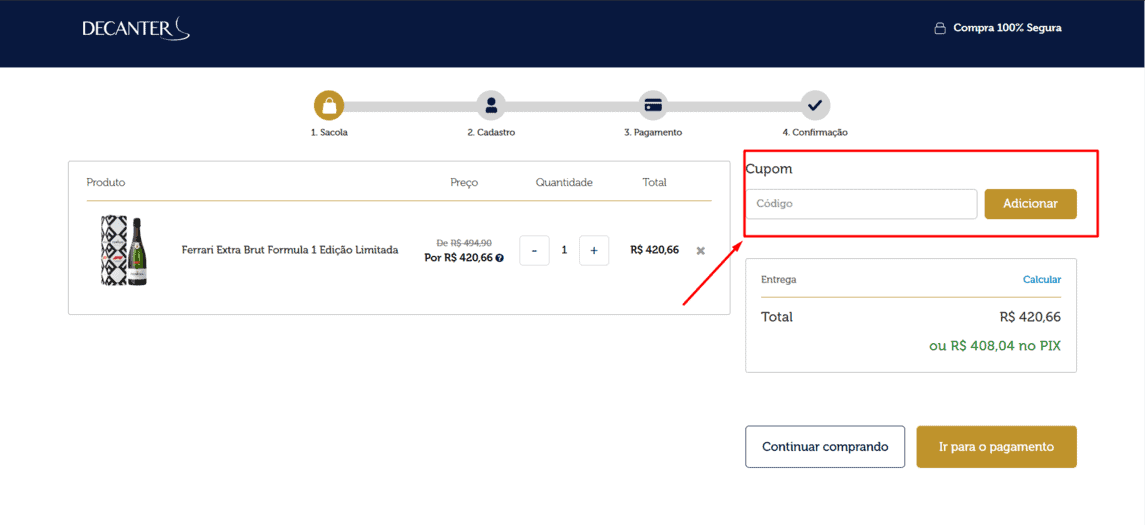This screenshot has width=1145, height=525.
Task: Click product name Ferrari Extra Brut Formula 1
Action: pos(290,250)
